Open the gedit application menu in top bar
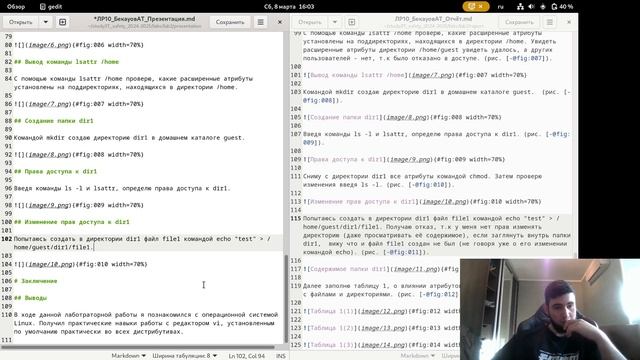This screenshot has height=360, width=640. click(51, 7)
